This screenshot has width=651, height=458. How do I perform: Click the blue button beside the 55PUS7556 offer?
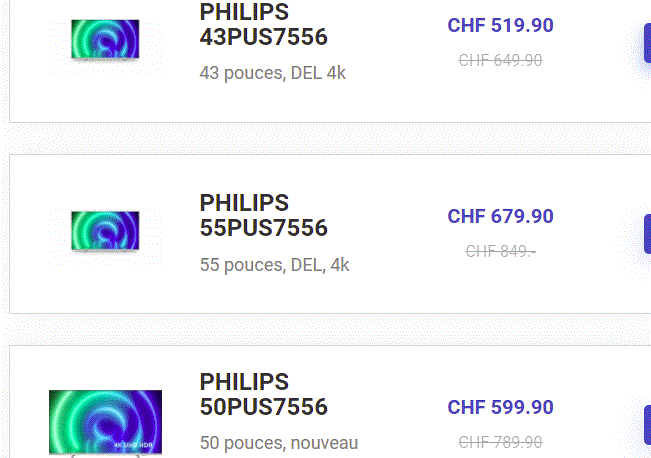coord(647,234)
